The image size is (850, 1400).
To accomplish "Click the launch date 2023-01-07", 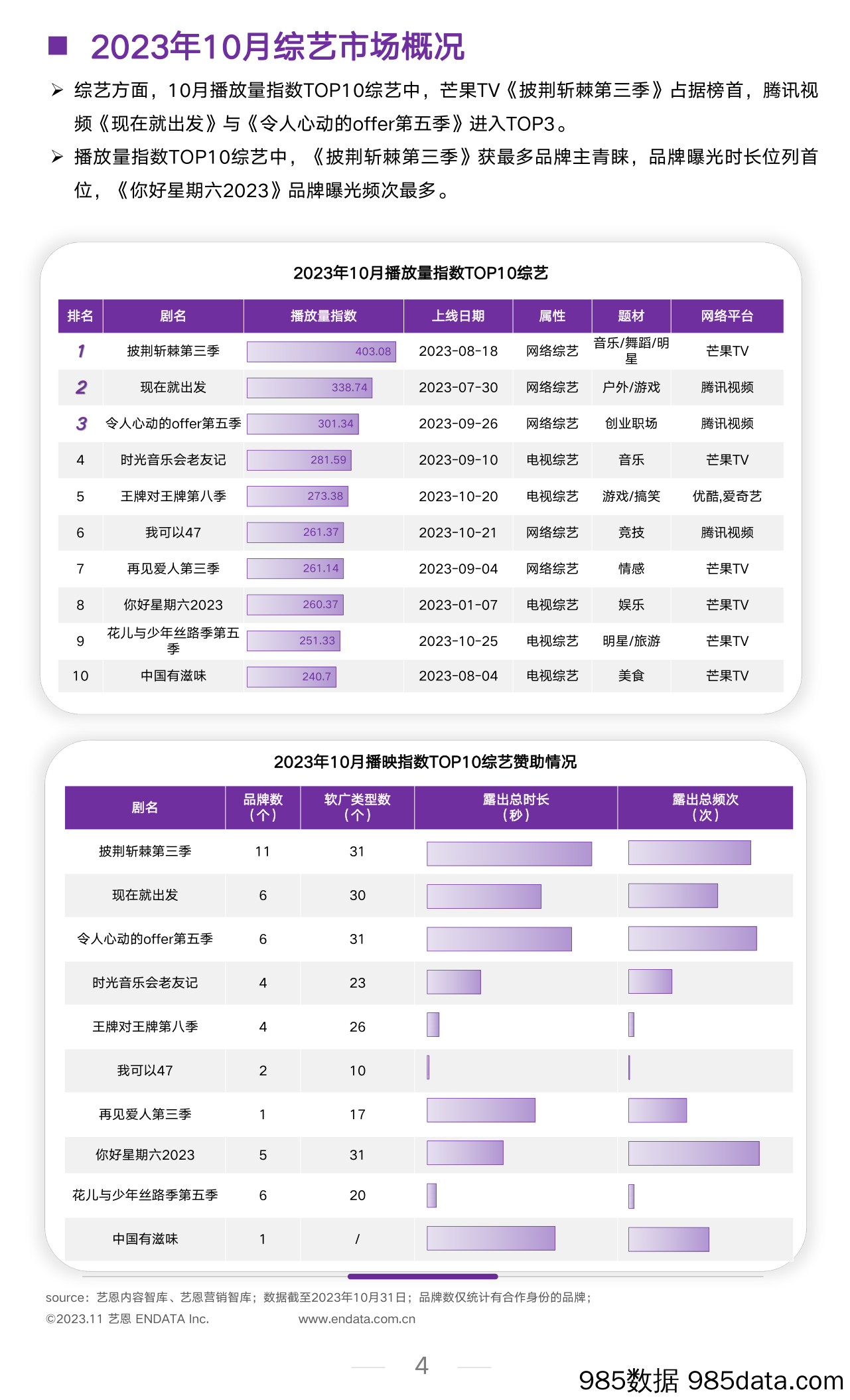I will coord(458,605).
